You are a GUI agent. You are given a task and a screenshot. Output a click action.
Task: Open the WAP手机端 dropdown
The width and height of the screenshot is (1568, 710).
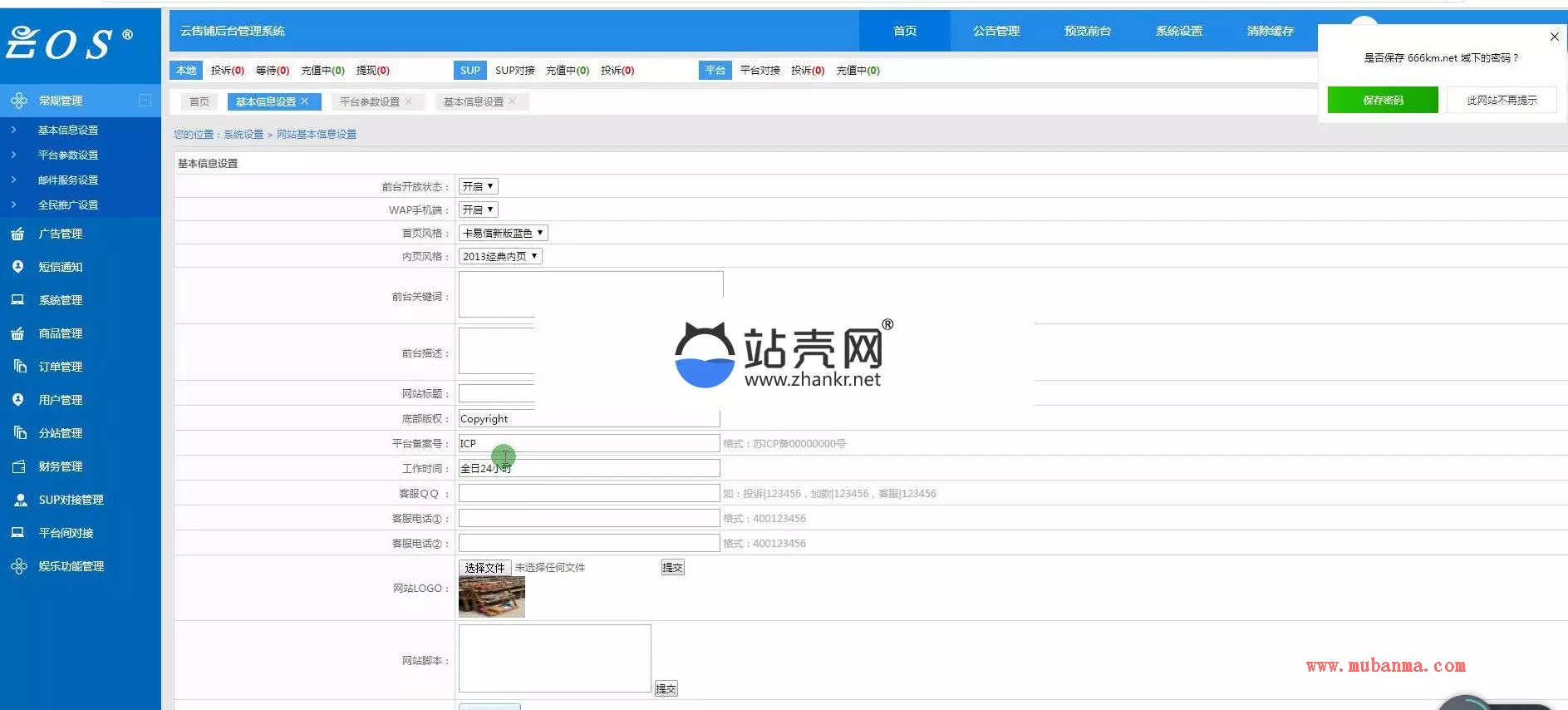(478, 210)
